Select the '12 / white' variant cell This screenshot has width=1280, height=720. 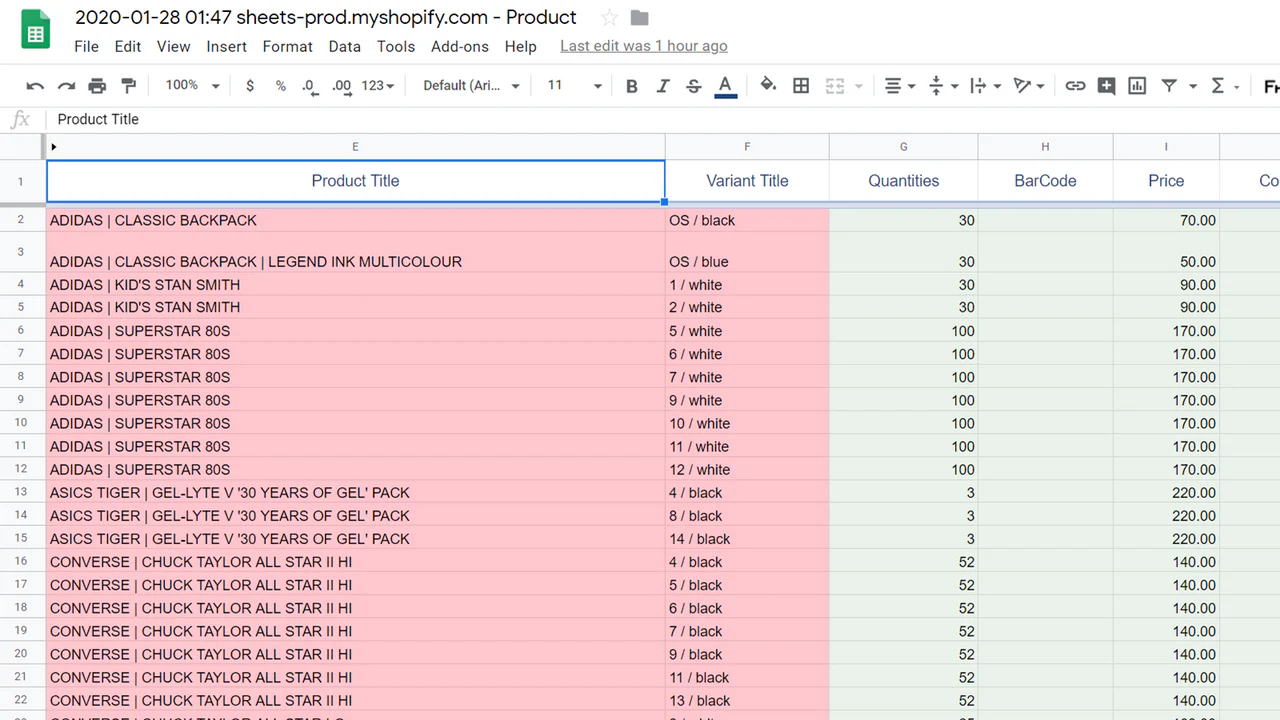[x=747, y=470]
